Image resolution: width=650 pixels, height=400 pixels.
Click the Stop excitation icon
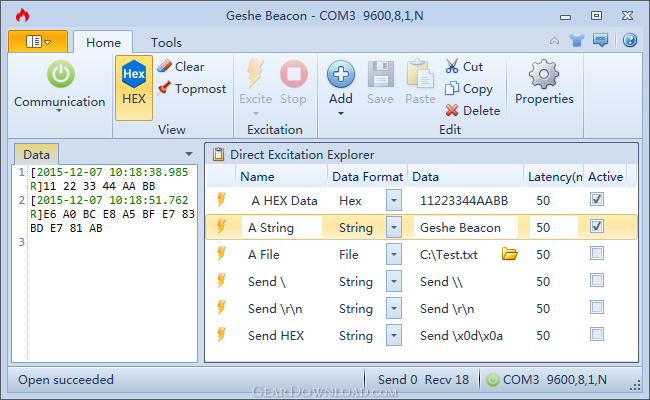[x=293, y=74]
